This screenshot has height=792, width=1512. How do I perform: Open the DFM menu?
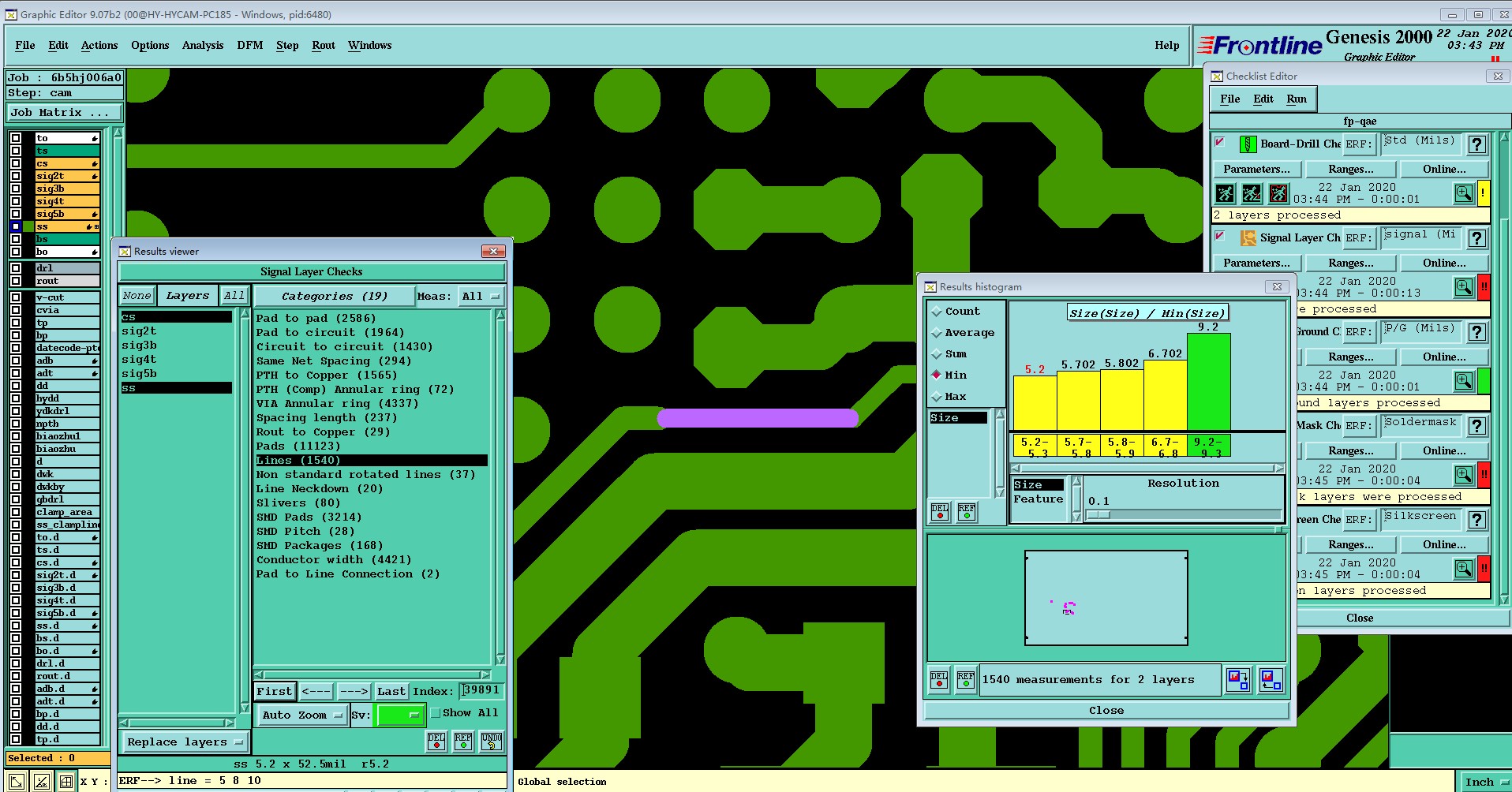249,46
